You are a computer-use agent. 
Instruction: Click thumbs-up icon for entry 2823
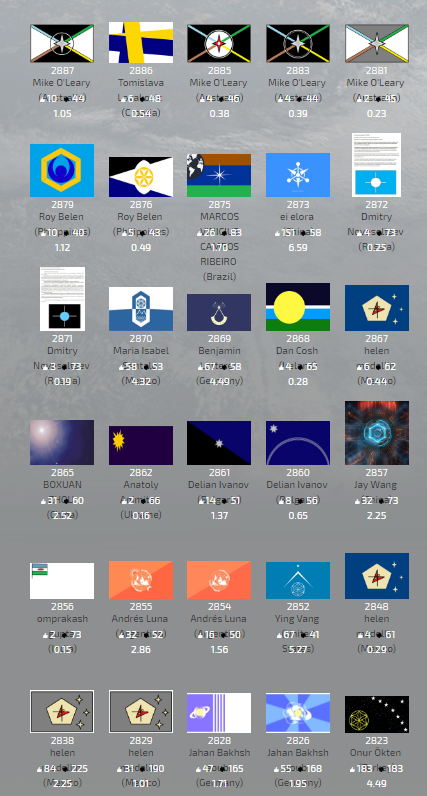pyautogui.click(x=352, y=769)
